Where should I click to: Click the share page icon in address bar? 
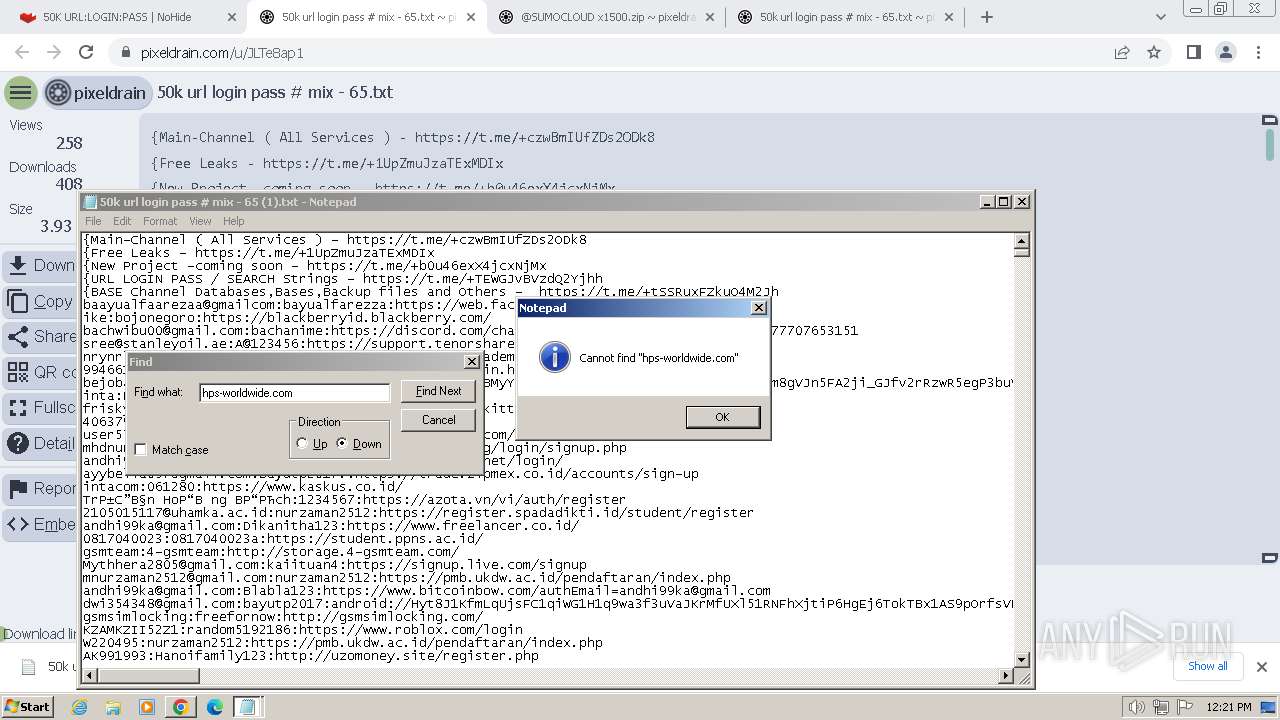pos(1122,52)
